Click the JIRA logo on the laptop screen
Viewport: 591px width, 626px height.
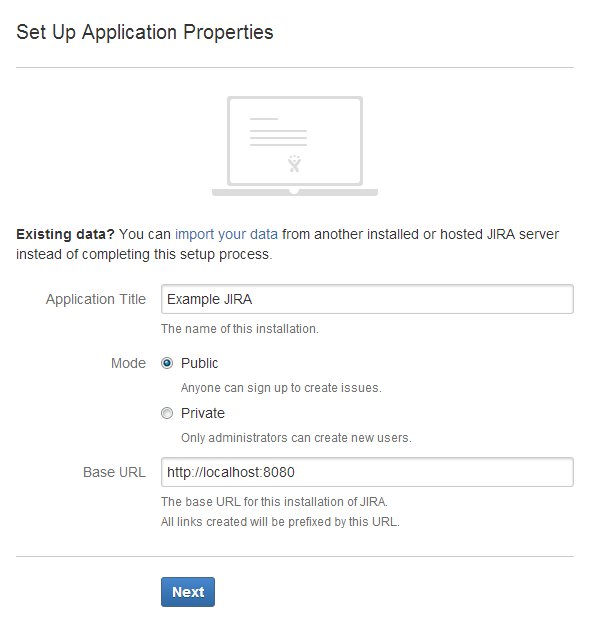click(x=294, y=163)
